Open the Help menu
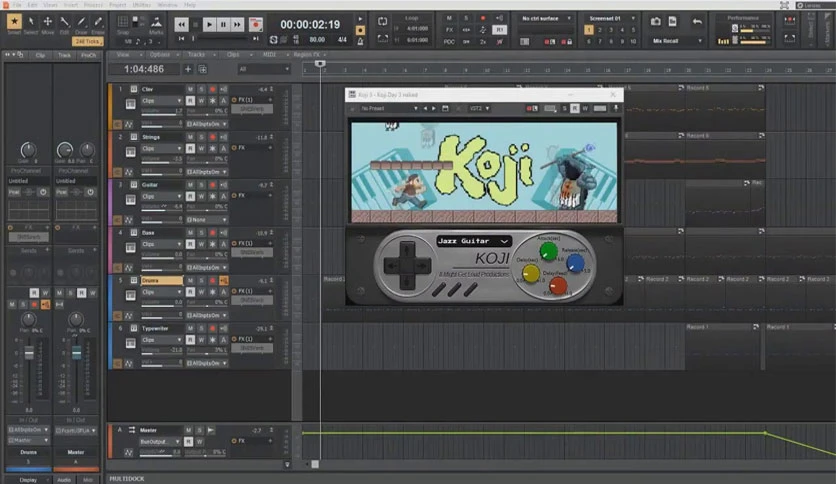The height and width of the screenshot is (484, 836). click(x=190, y=5)
